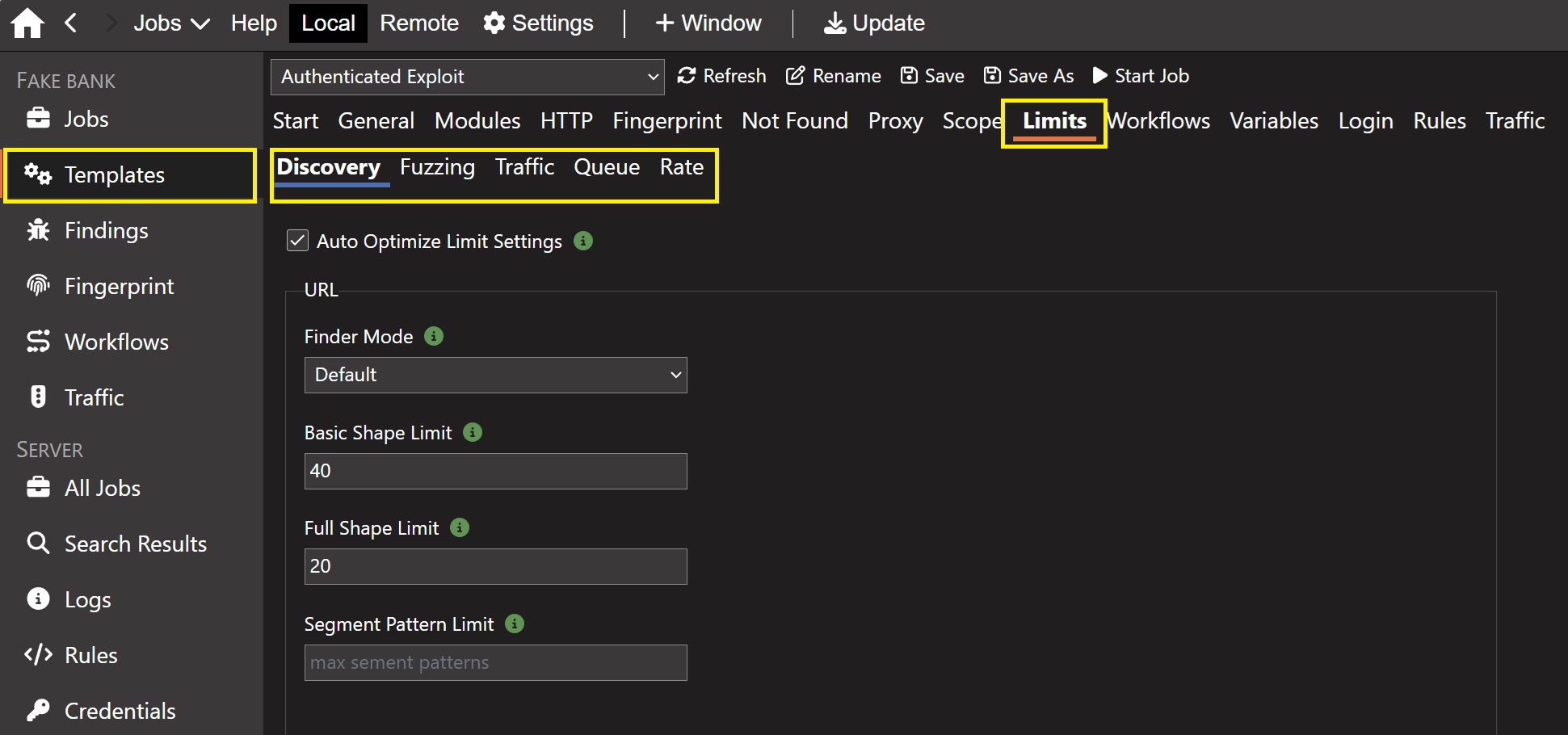
Task: Switch to the Fuzzing sub-tab
Action: point(437,167)
